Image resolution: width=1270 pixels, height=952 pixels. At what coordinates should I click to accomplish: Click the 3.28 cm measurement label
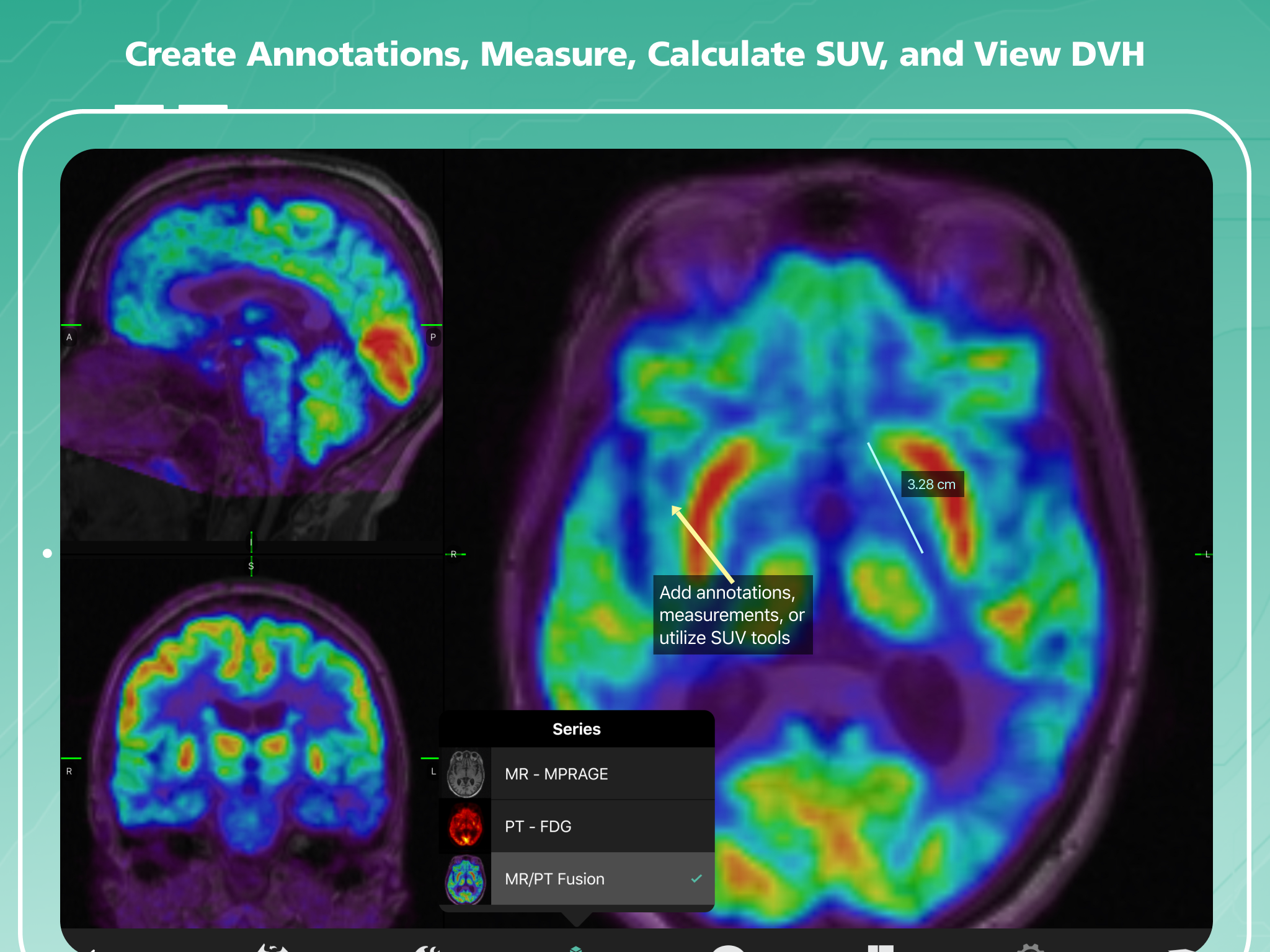click(931, 484)
